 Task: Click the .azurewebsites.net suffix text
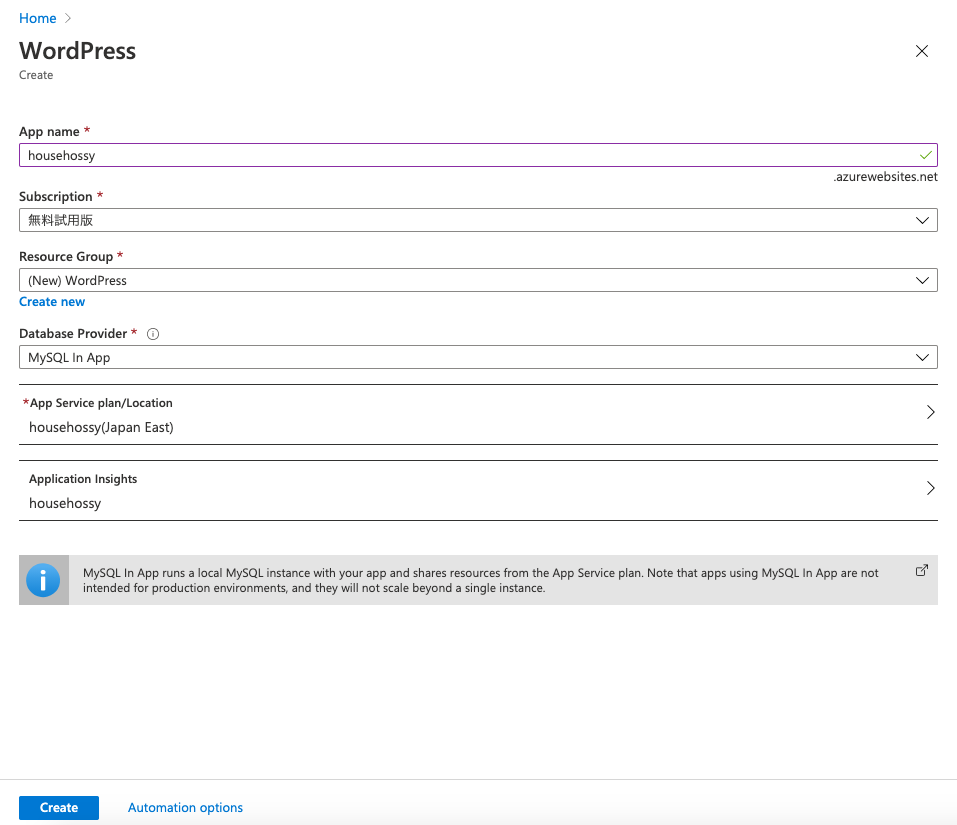click(885, 177)
